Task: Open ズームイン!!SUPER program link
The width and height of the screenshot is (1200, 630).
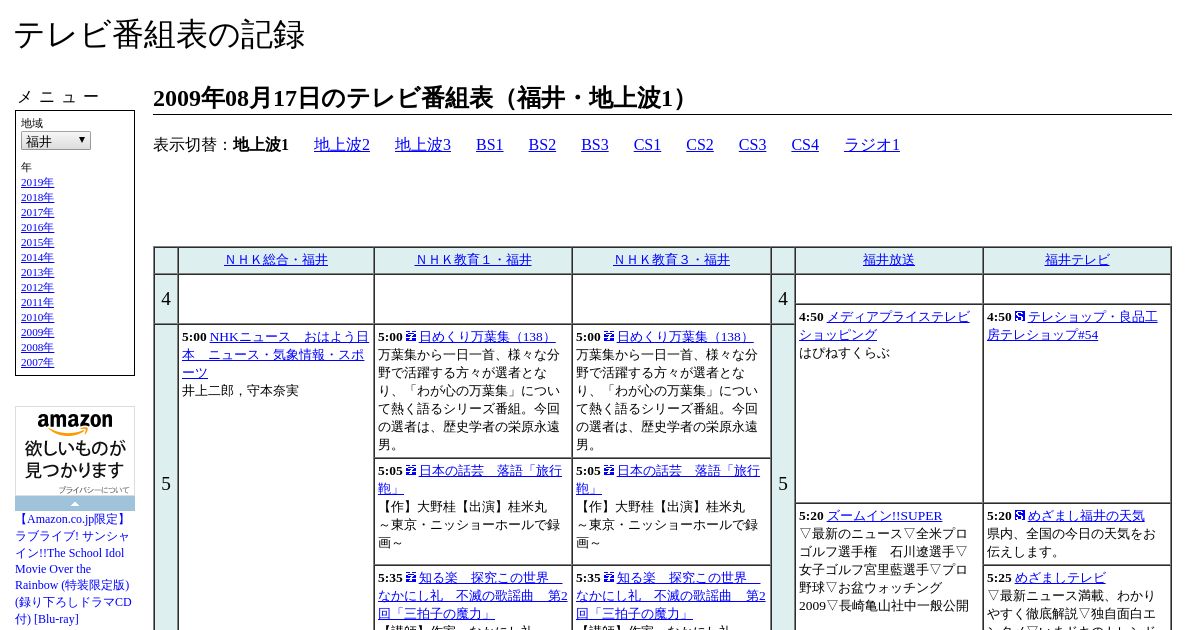Action: coord(885,516)
